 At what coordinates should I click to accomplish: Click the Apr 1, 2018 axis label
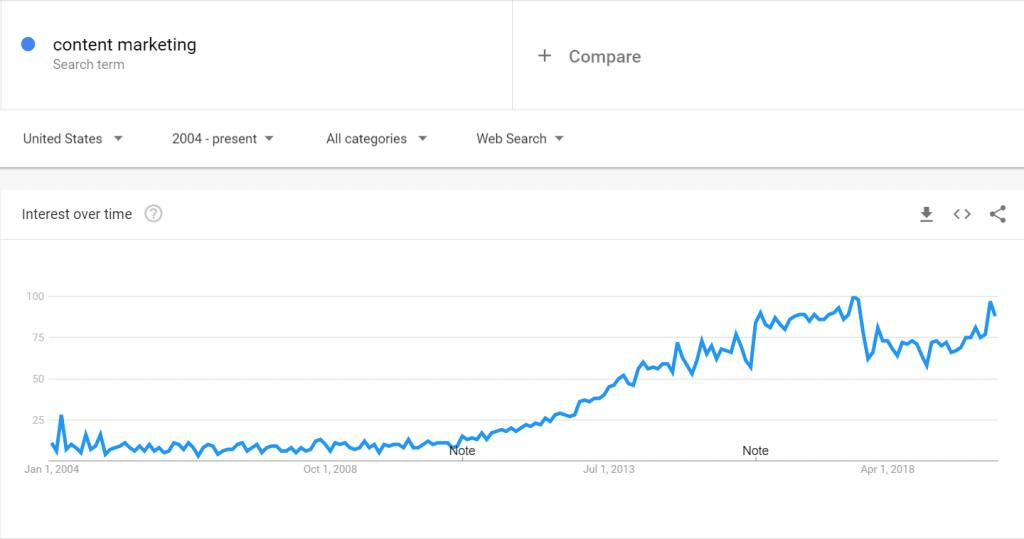point(888,469)
